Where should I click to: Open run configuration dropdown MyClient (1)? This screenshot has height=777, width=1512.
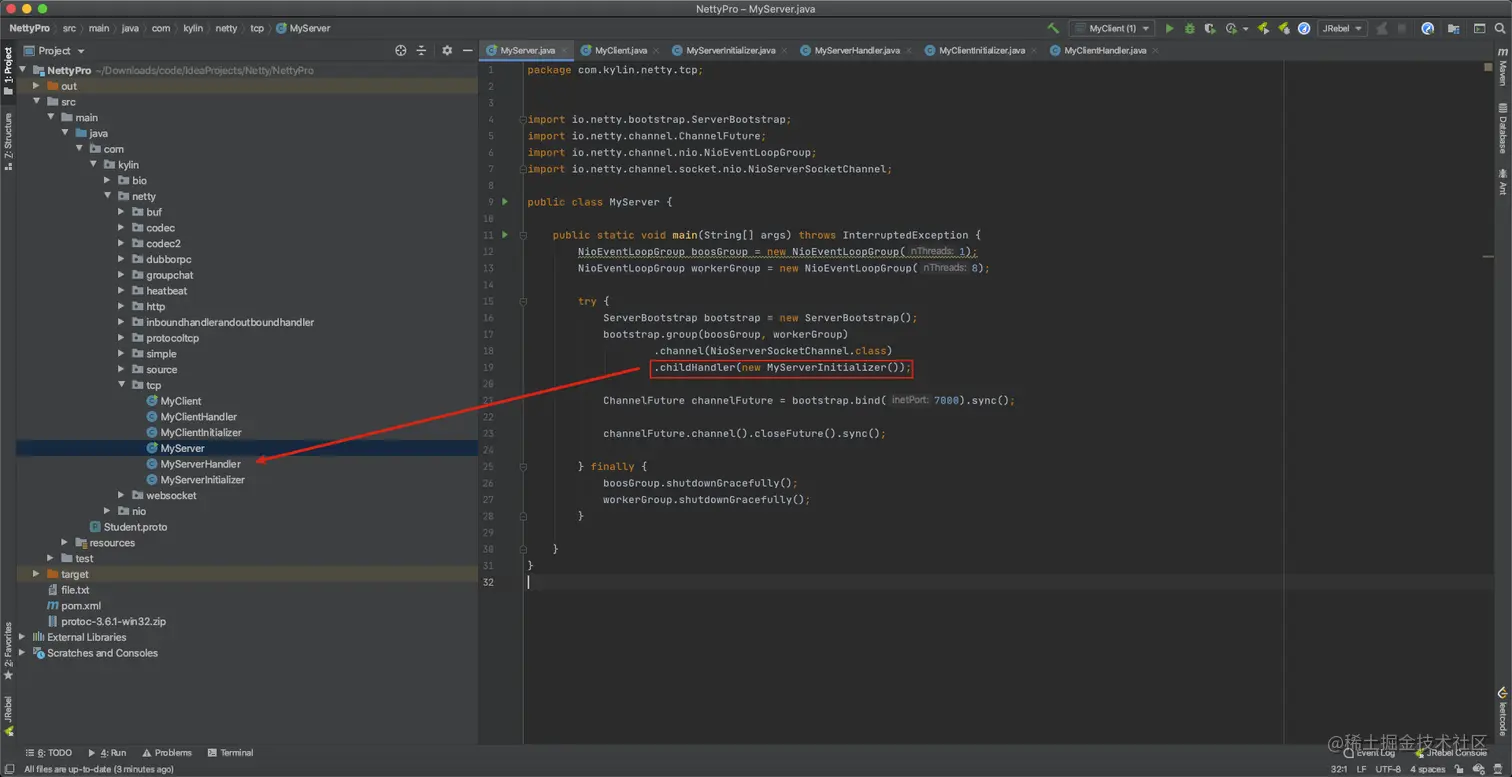point(1112,28)
